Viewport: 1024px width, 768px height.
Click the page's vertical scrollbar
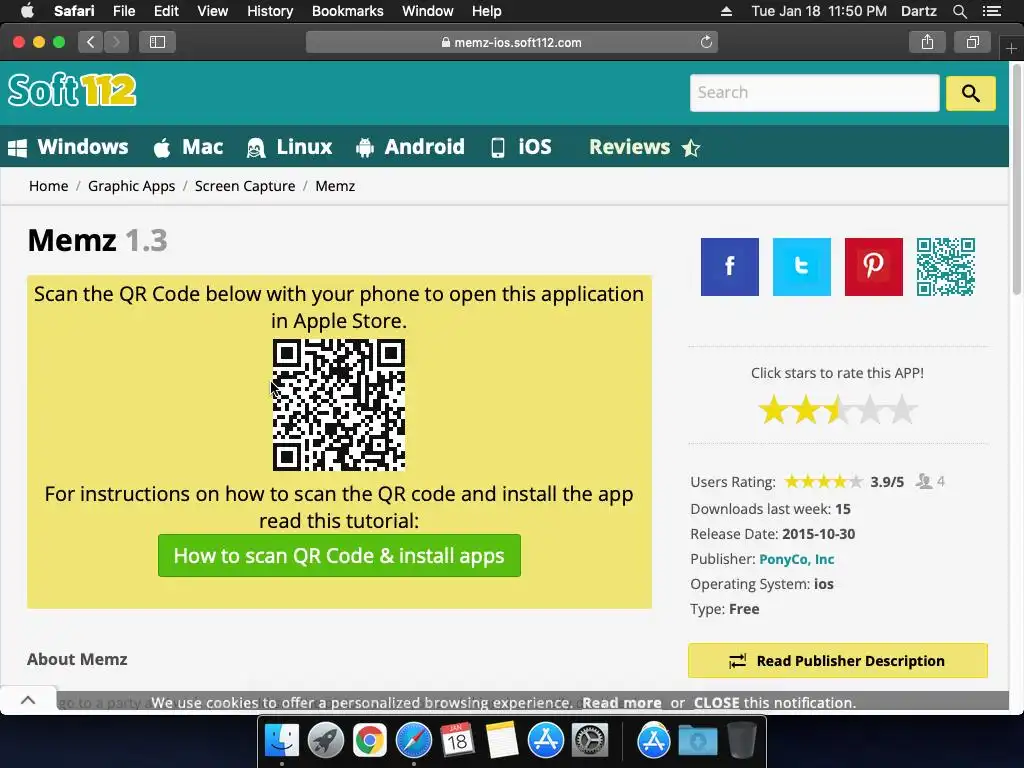click(1016, 178)
